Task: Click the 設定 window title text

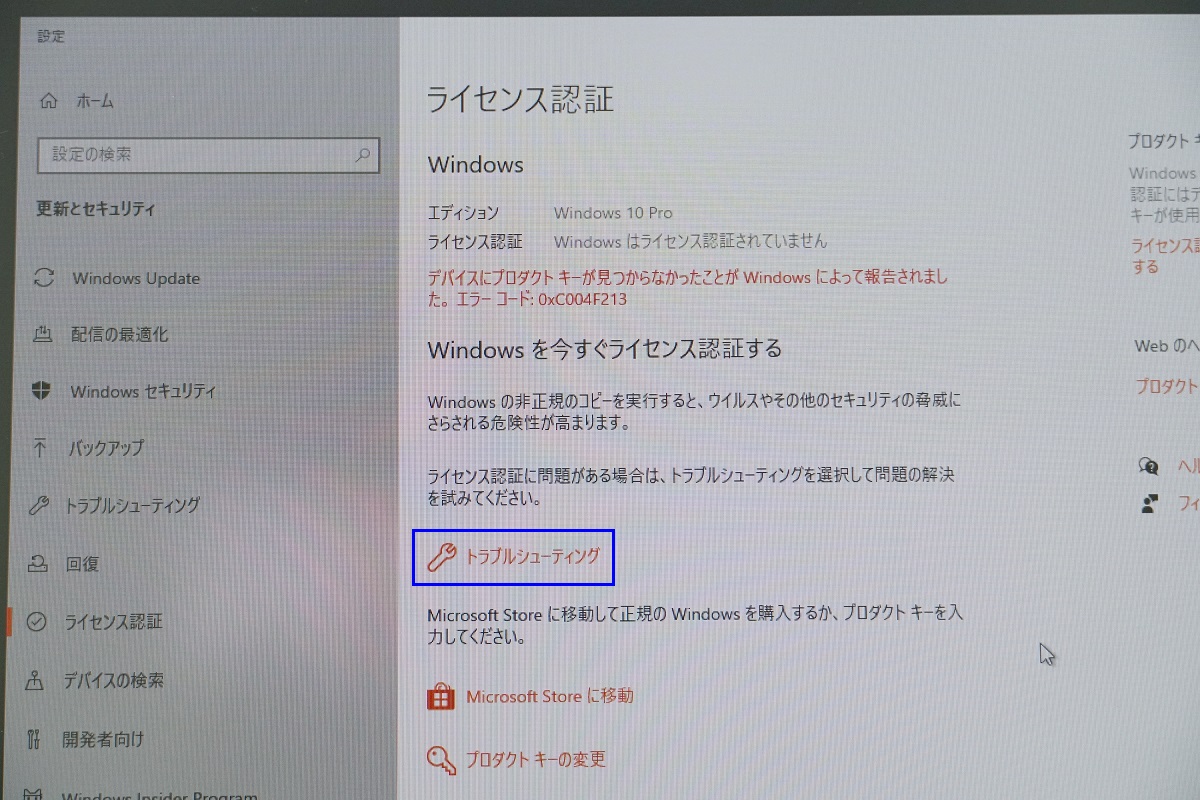Action: pos(51,36)
